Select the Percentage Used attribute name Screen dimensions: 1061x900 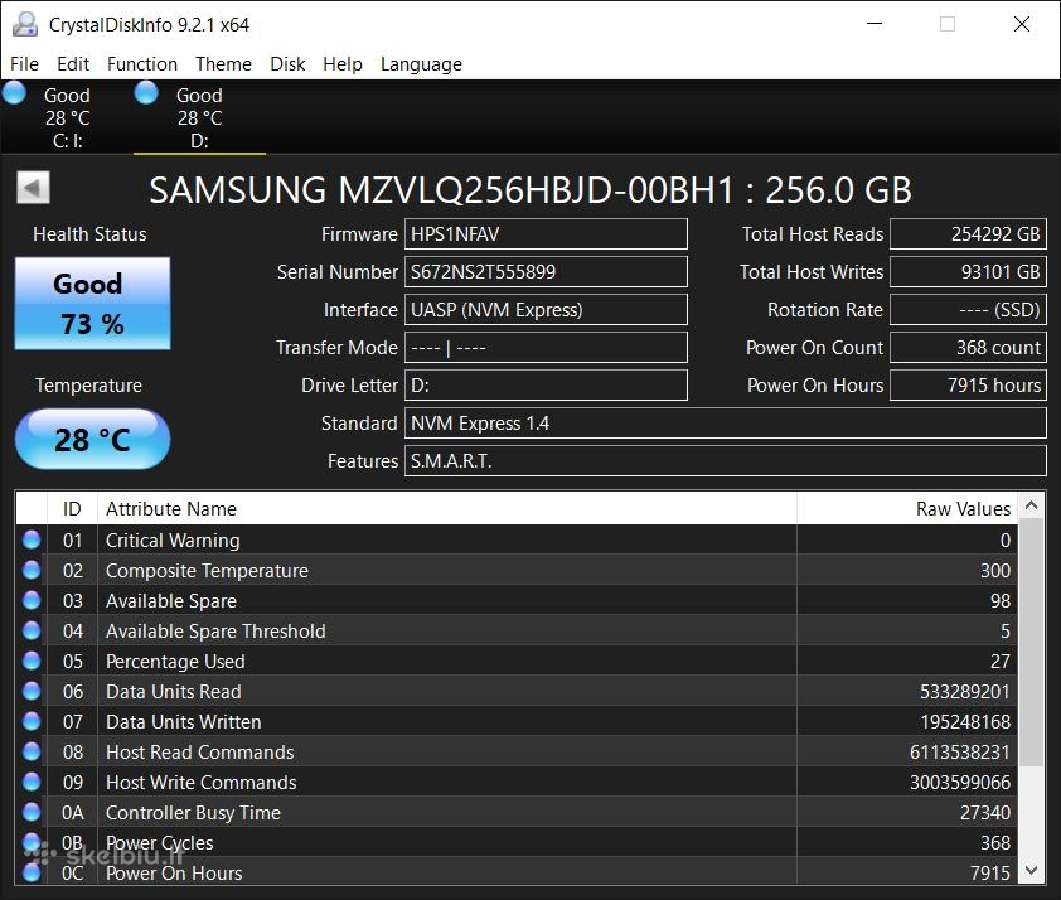pyautogui.click(x=175, y=661)
